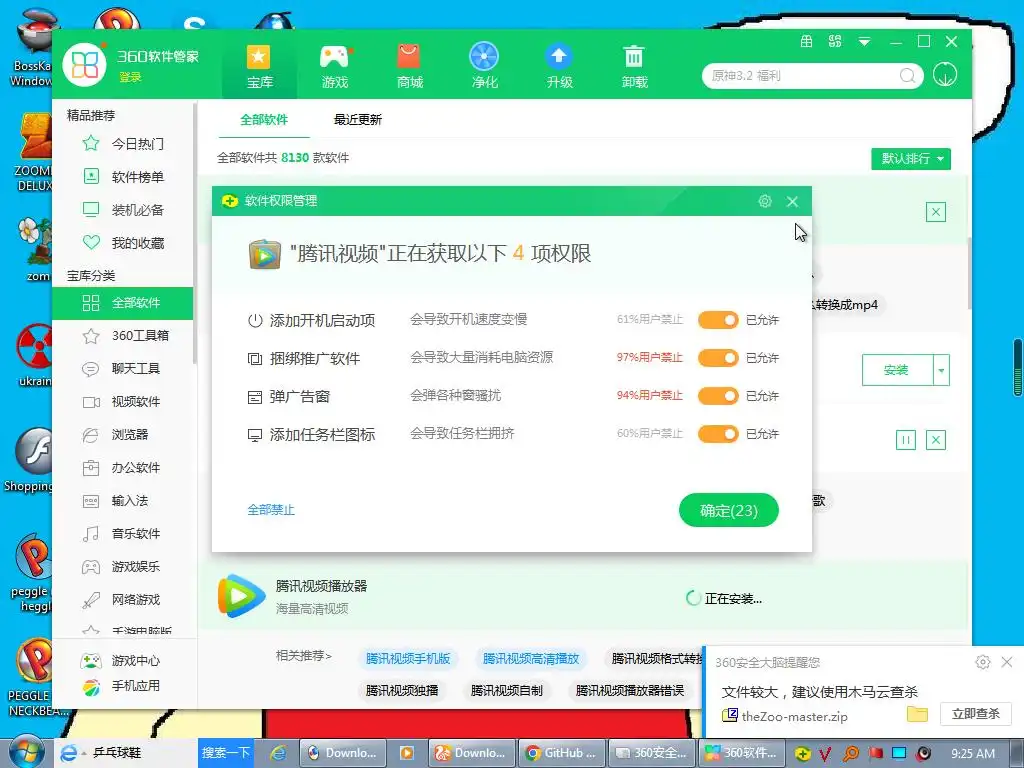
Task: Expand the 安装 button dropdown arrow
Action: (941, 370)
